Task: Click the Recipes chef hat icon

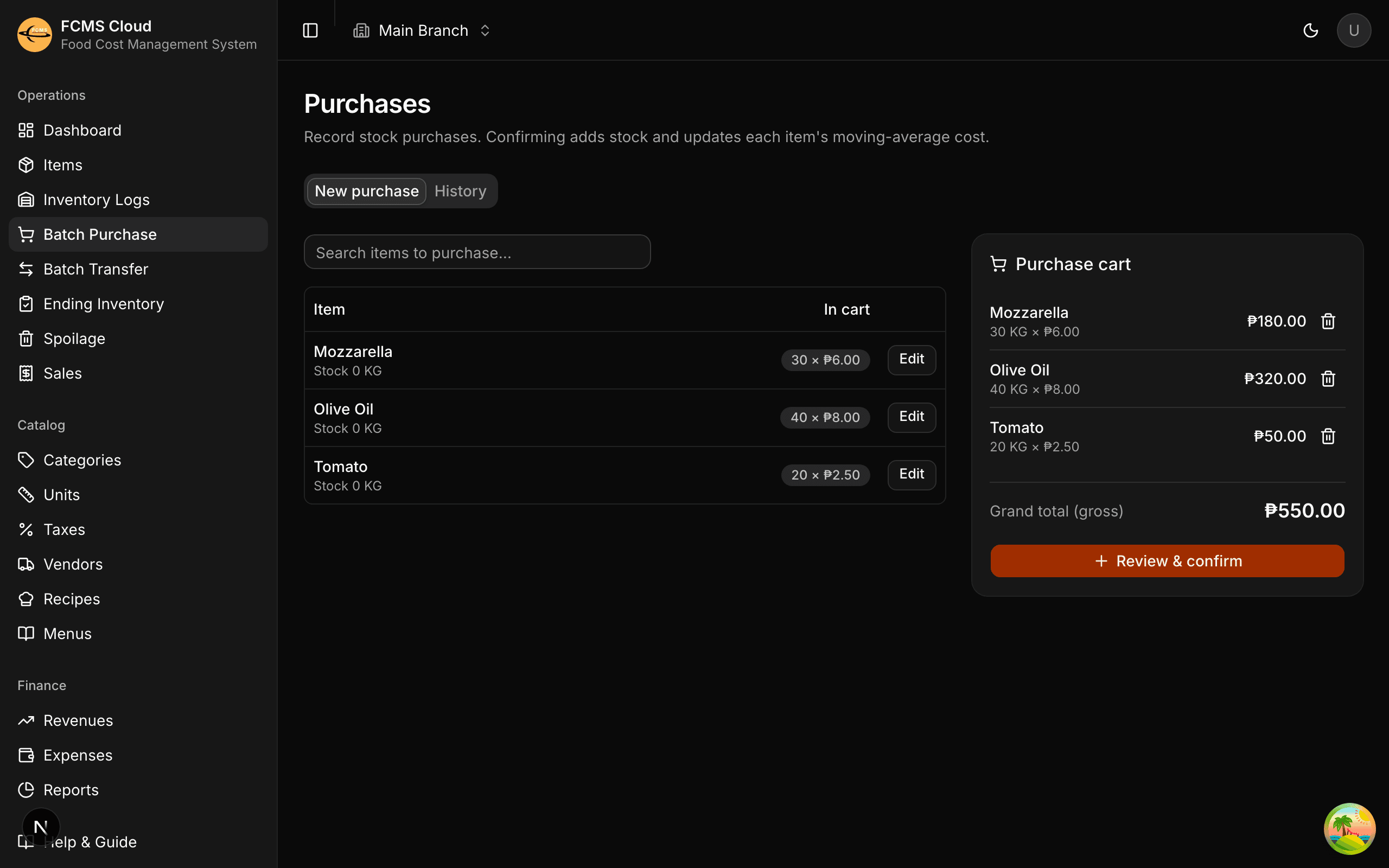Action: [x=26, y=599]
